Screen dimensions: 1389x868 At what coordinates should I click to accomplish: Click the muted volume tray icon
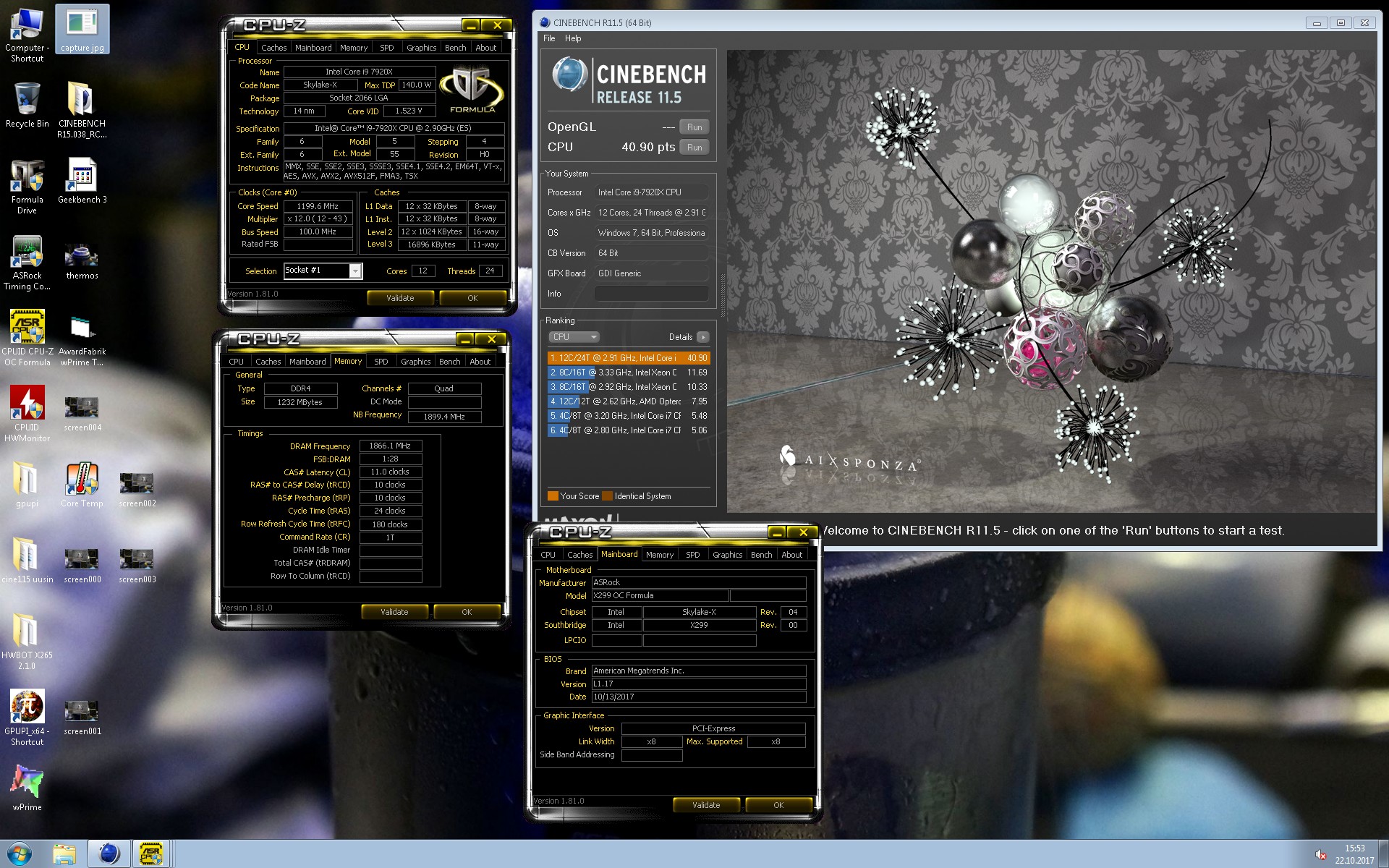point(1320,855)
